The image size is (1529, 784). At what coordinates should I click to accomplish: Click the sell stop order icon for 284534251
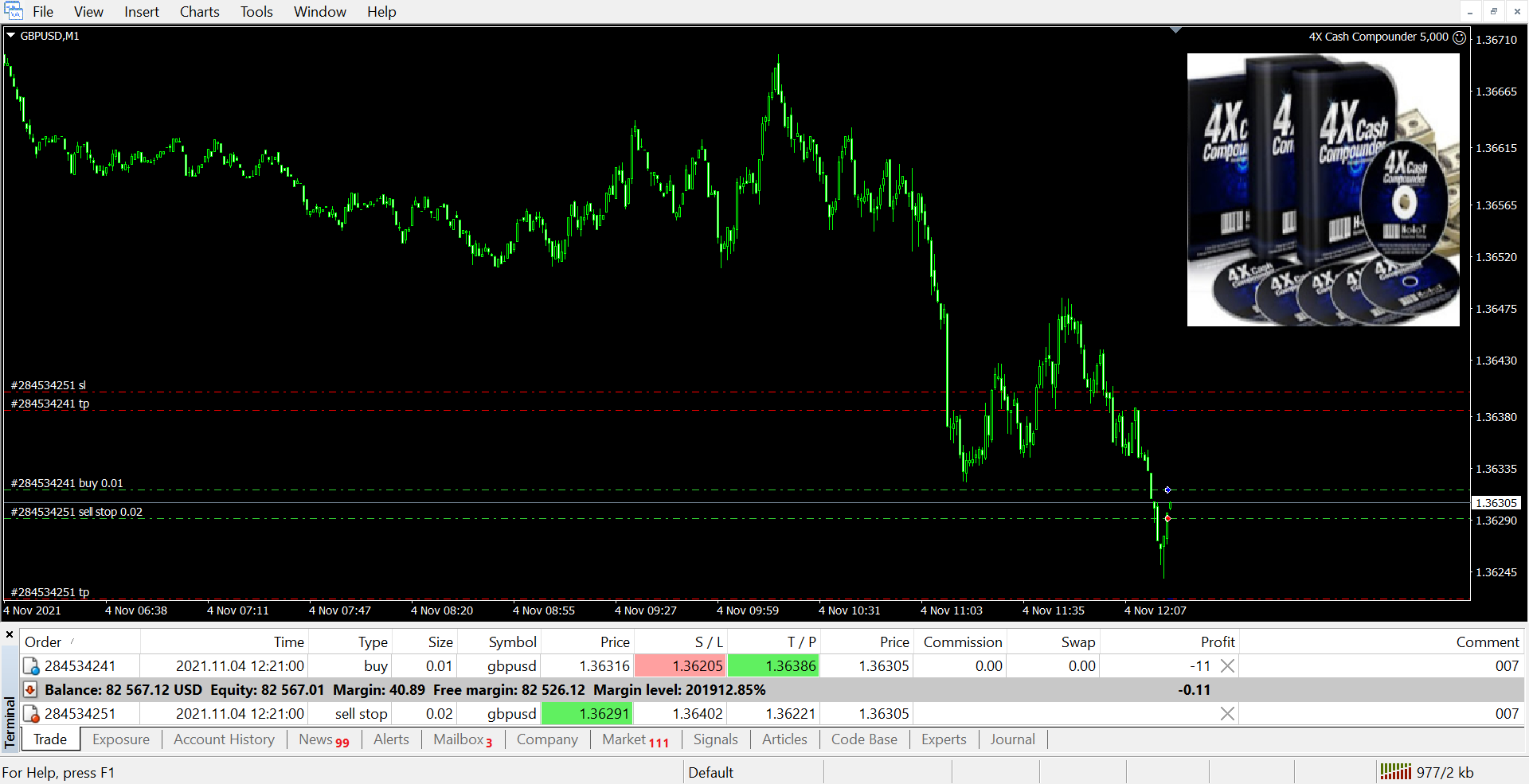pos(31,714)
